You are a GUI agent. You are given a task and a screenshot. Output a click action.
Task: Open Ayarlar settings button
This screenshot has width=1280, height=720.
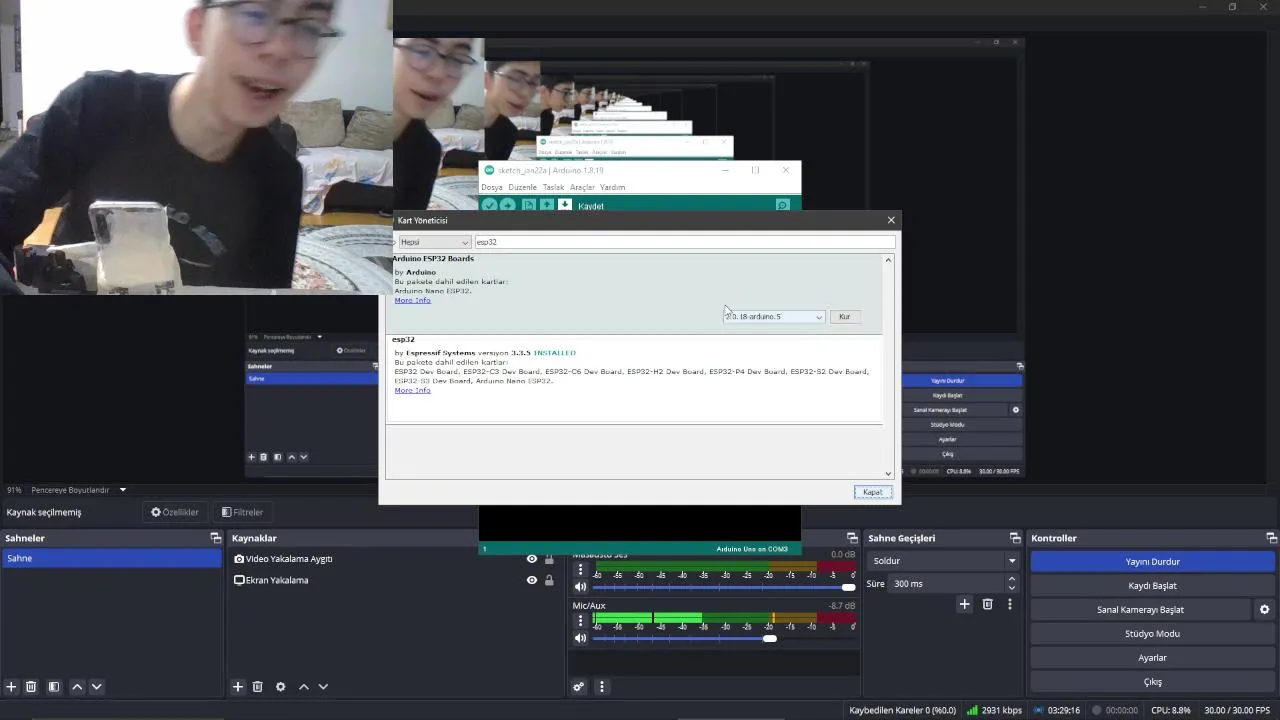click(1153, 658)
